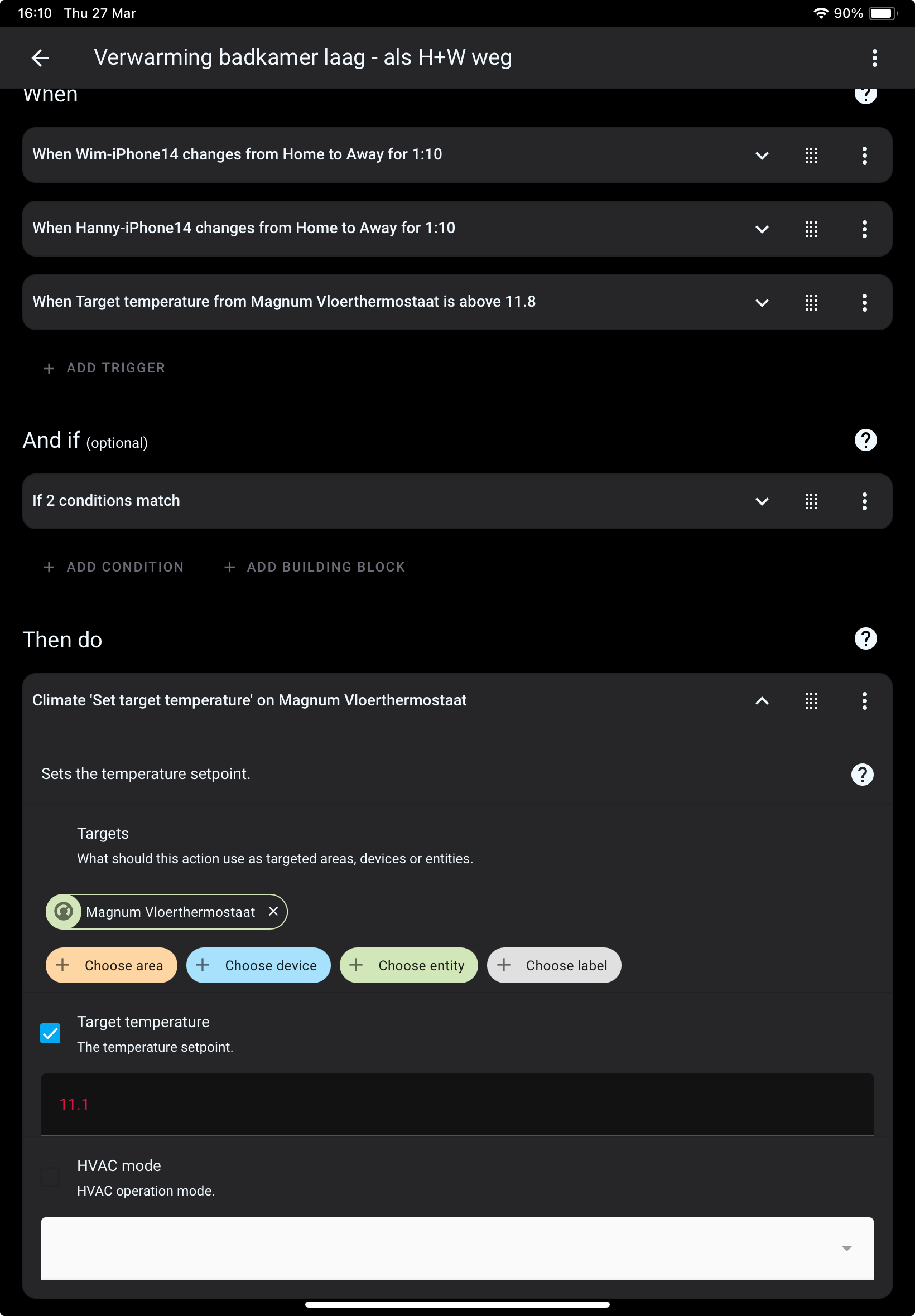Enable the HVAC mode checkbox

tap(50, 1177)
